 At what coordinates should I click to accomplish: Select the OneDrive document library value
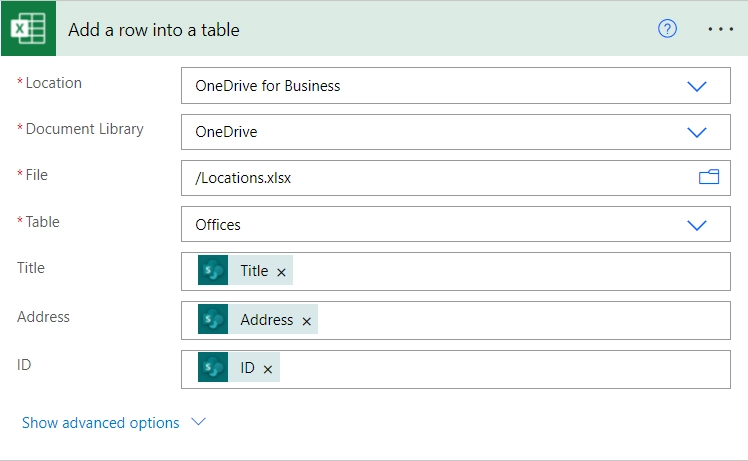click(x=226, y=132)
